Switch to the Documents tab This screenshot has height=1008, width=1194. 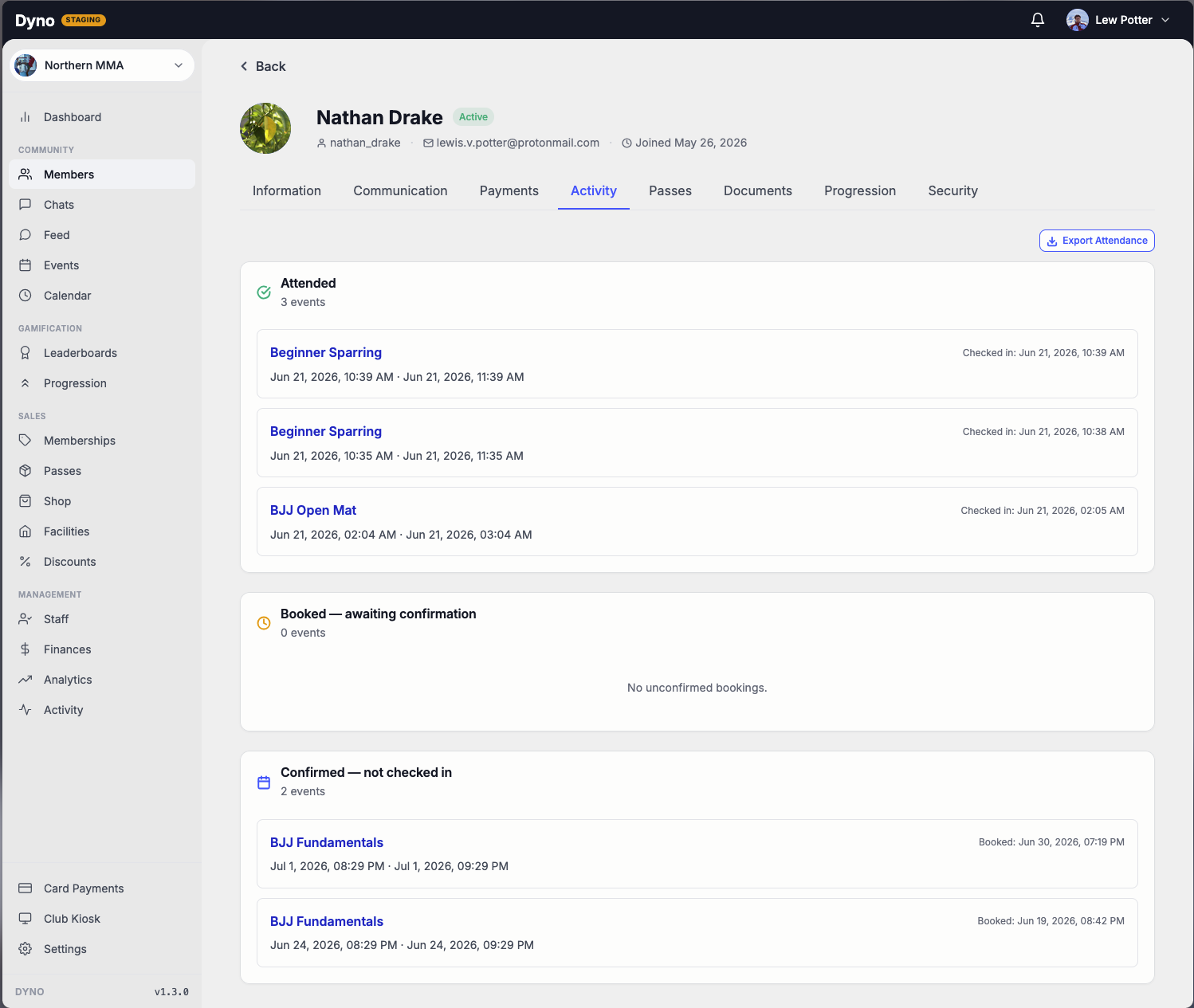pyautogui.click(x=758, y=191)
